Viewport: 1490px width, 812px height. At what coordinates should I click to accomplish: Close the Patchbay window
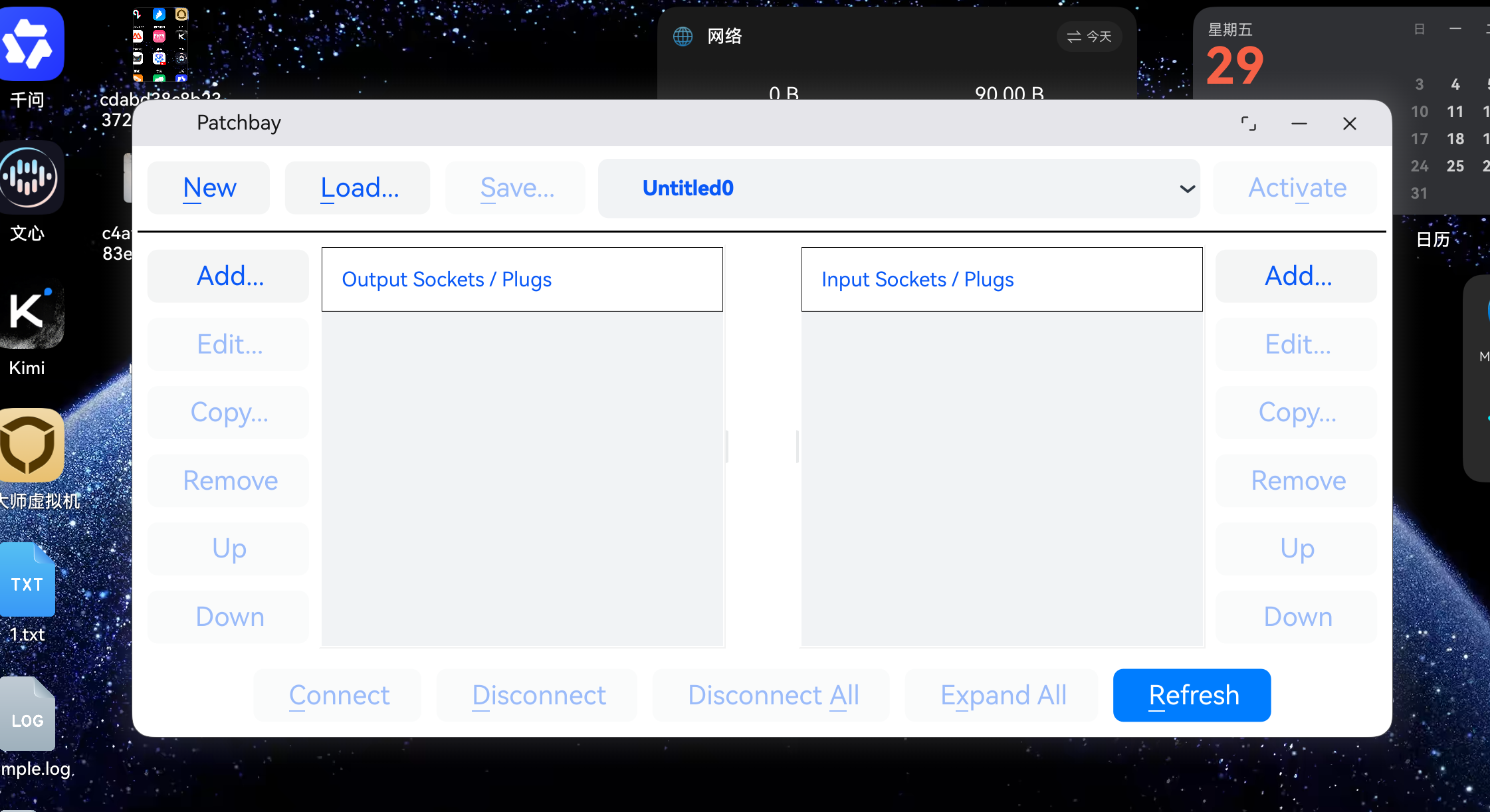pos(1350,124)
